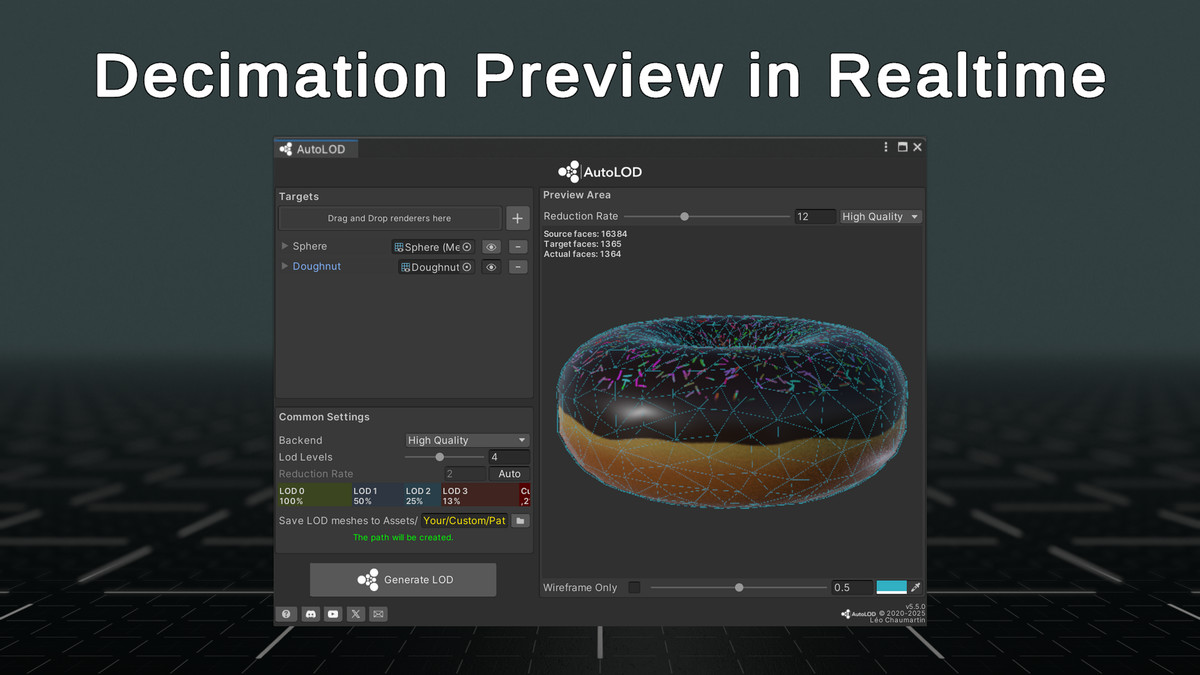
Task: Open the Backend High Quality dropdown
Action: 467,440
